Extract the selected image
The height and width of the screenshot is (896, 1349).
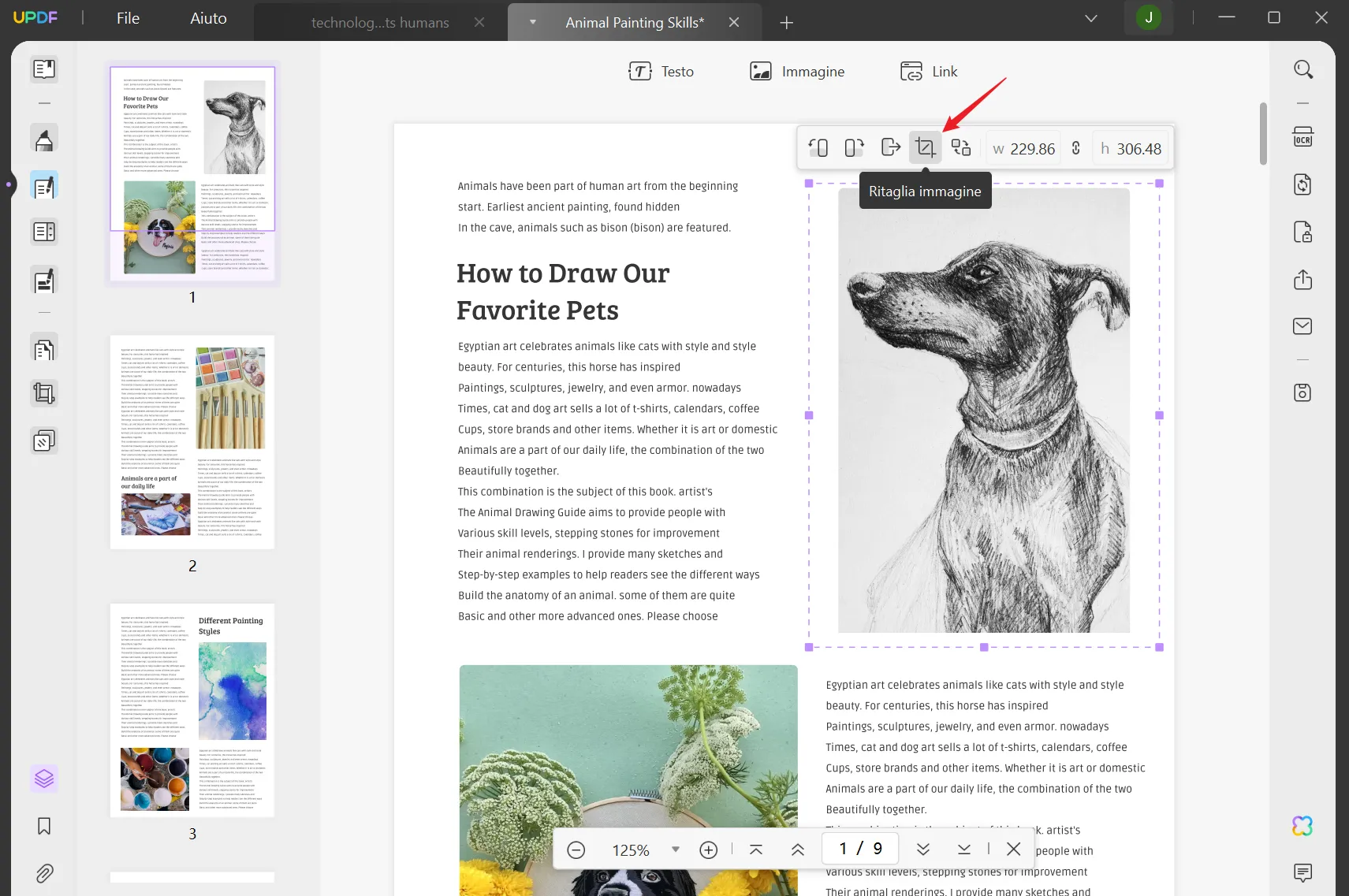(x=890, y=147)
